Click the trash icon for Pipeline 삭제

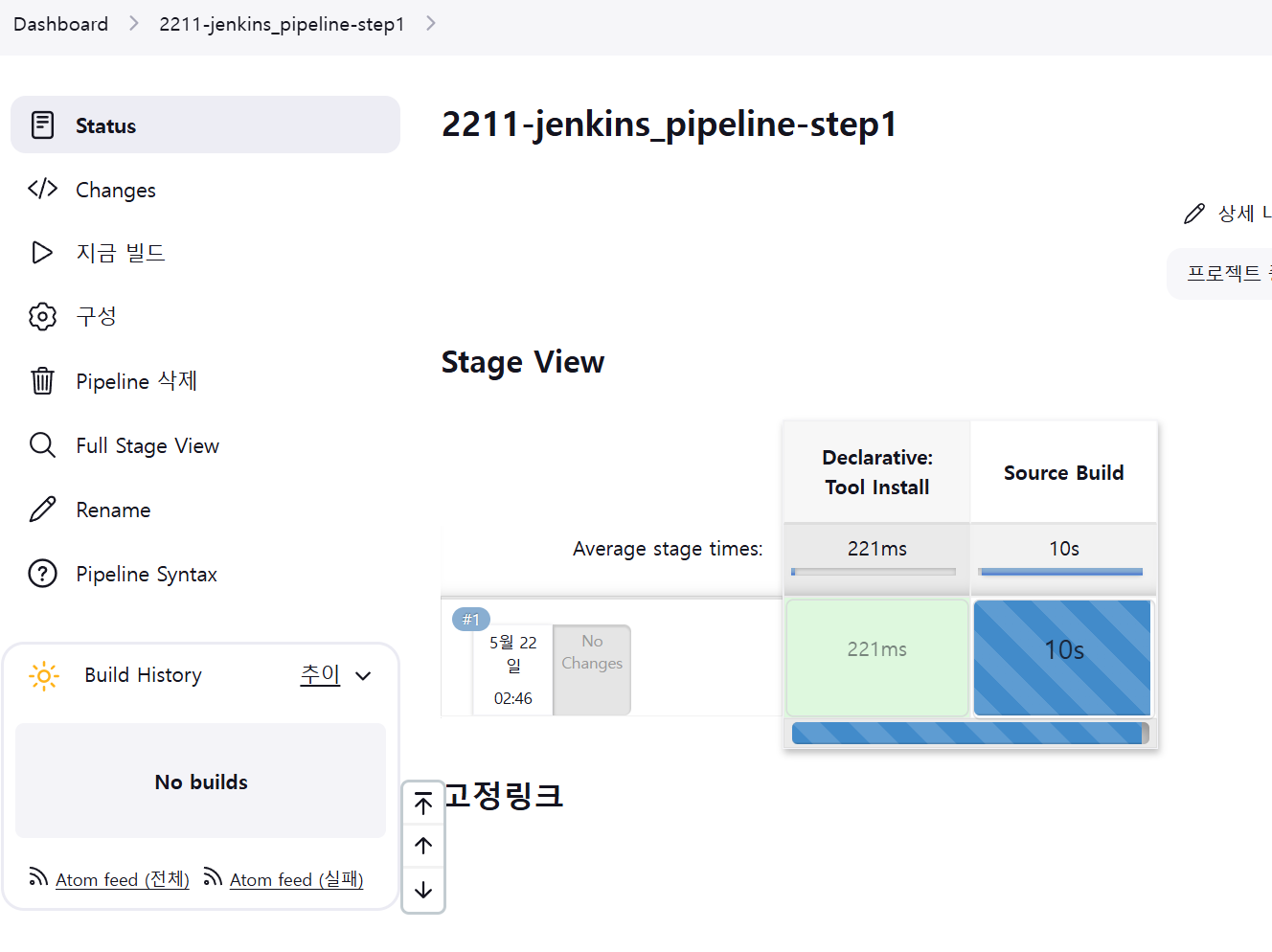(43, 380)
